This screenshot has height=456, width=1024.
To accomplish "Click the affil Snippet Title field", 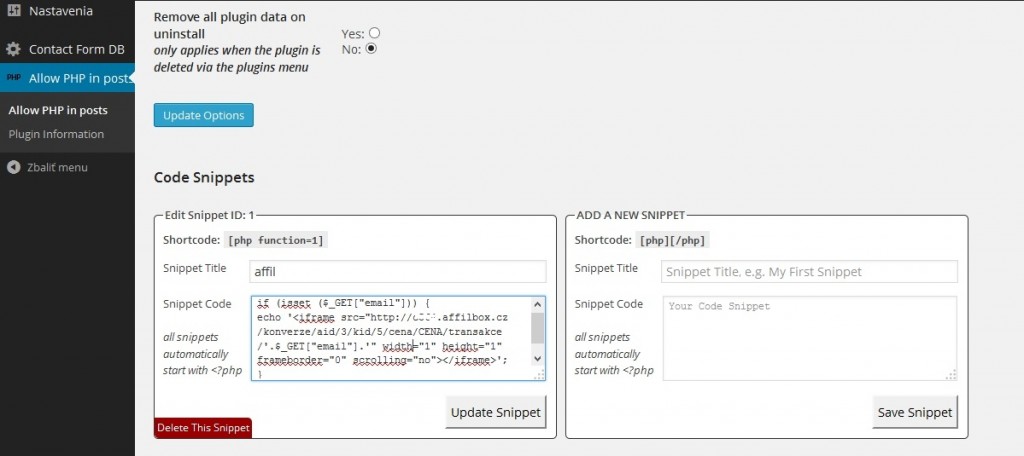I will click(398, 271).
